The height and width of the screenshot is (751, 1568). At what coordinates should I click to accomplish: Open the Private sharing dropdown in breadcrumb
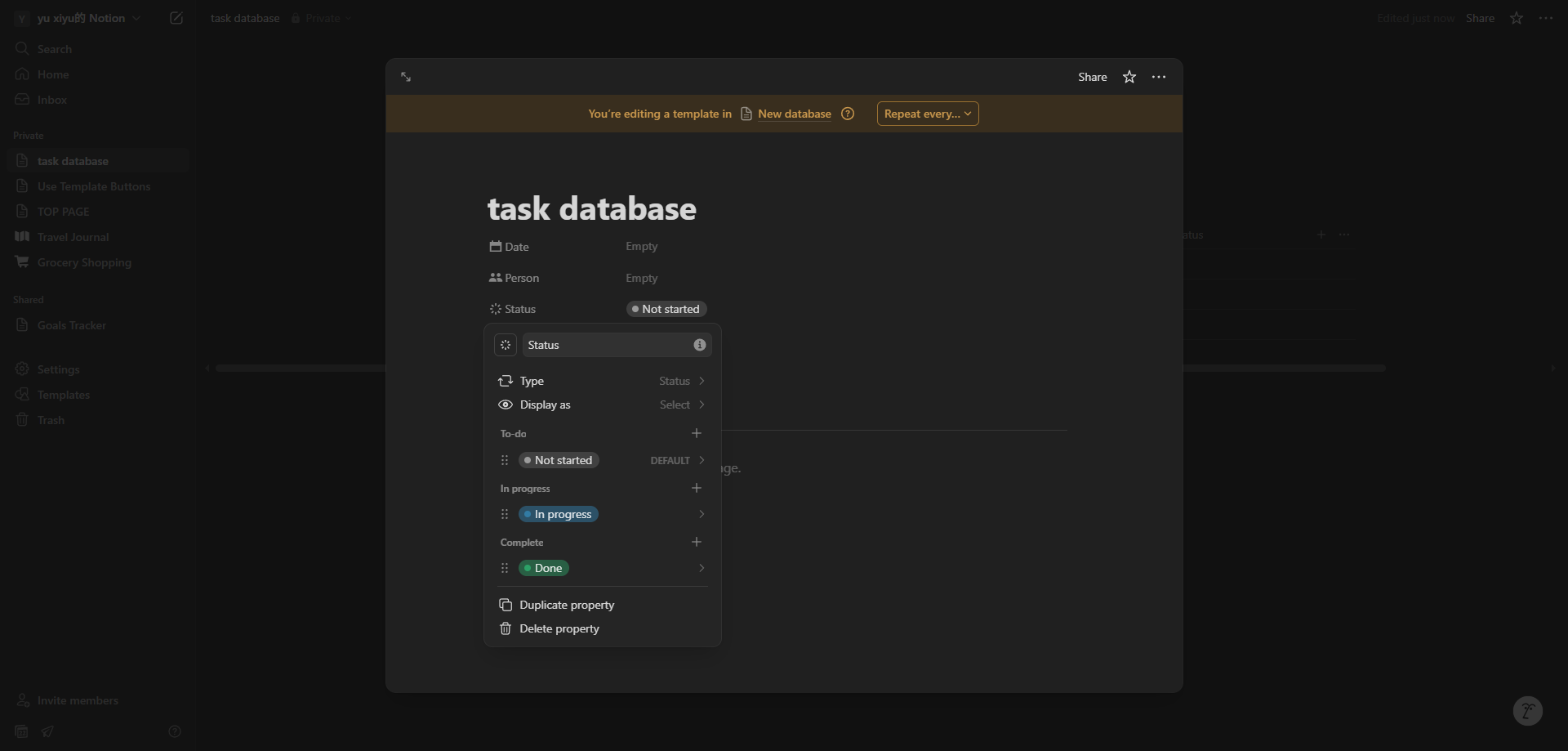pyautogui.click(x=322, y=18)
